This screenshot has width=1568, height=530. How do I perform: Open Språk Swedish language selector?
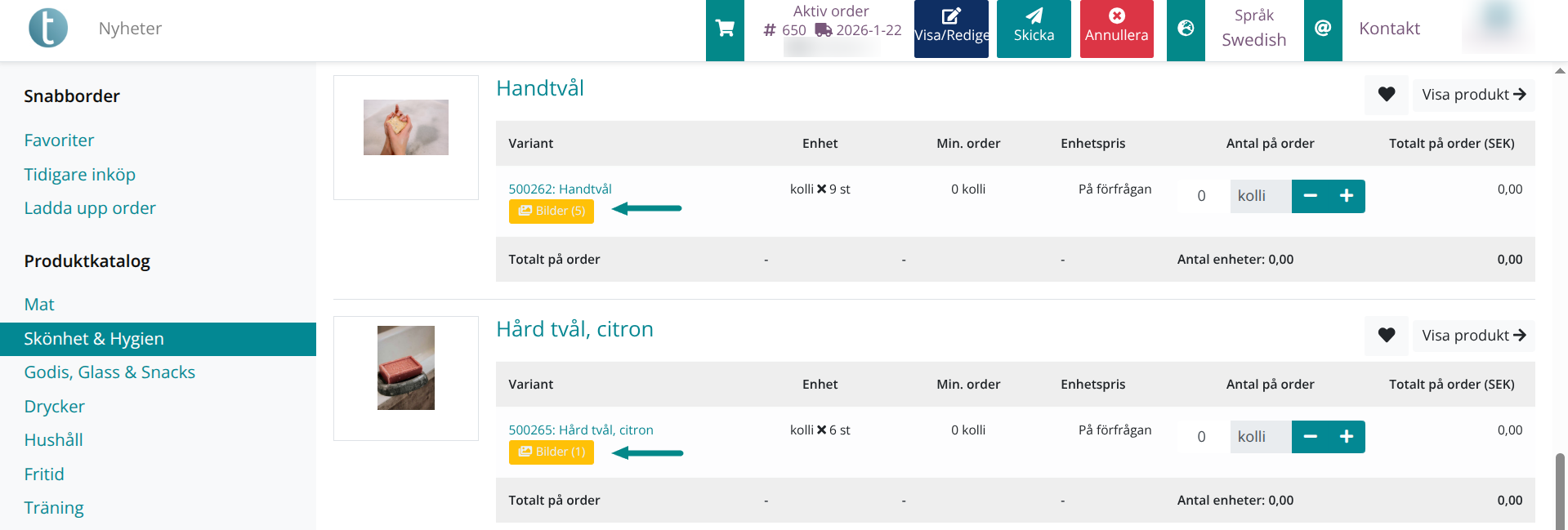coord(1253,29)
